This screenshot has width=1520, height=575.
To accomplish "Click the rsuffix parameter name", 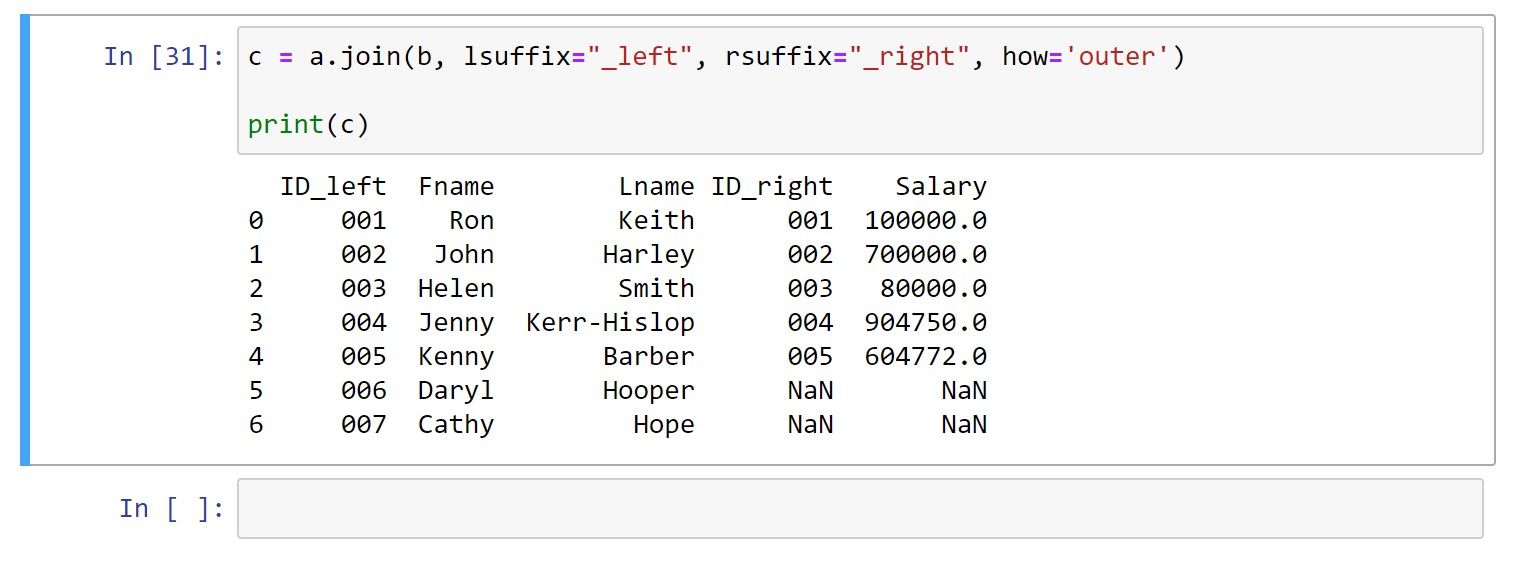I will (778, 56).
